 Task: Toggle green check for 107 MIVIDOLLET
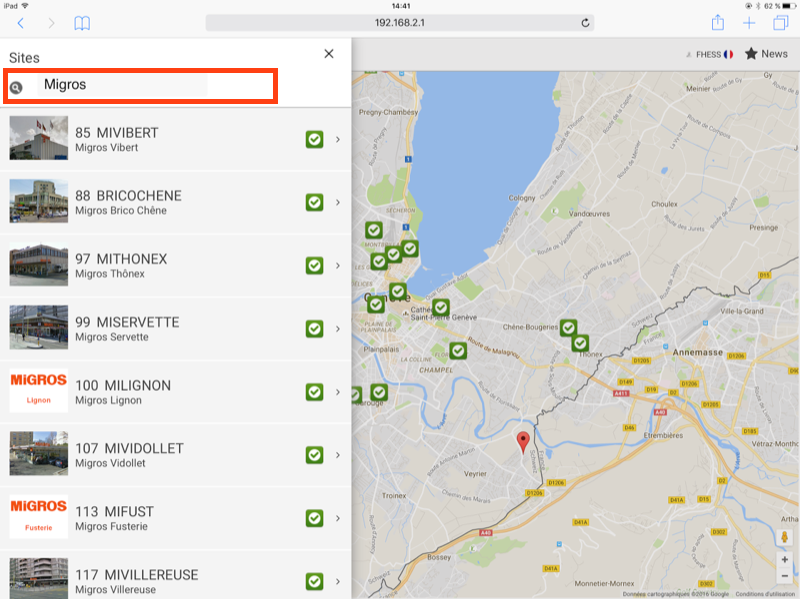coord(314,455)
